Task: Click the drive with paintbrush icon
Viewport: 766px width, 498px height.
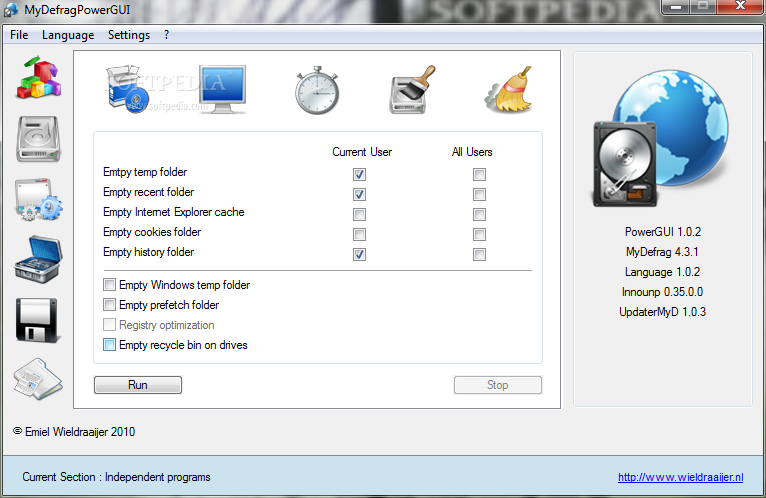Action: click(412, 89)
